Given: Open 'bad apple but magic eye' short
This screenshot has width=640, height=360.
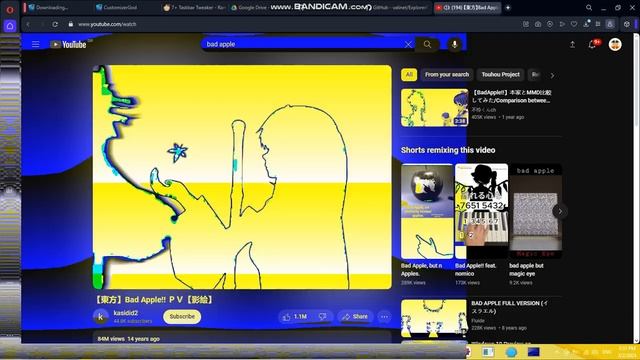Looking at the screenshot, I should click(x=536, y=211).
